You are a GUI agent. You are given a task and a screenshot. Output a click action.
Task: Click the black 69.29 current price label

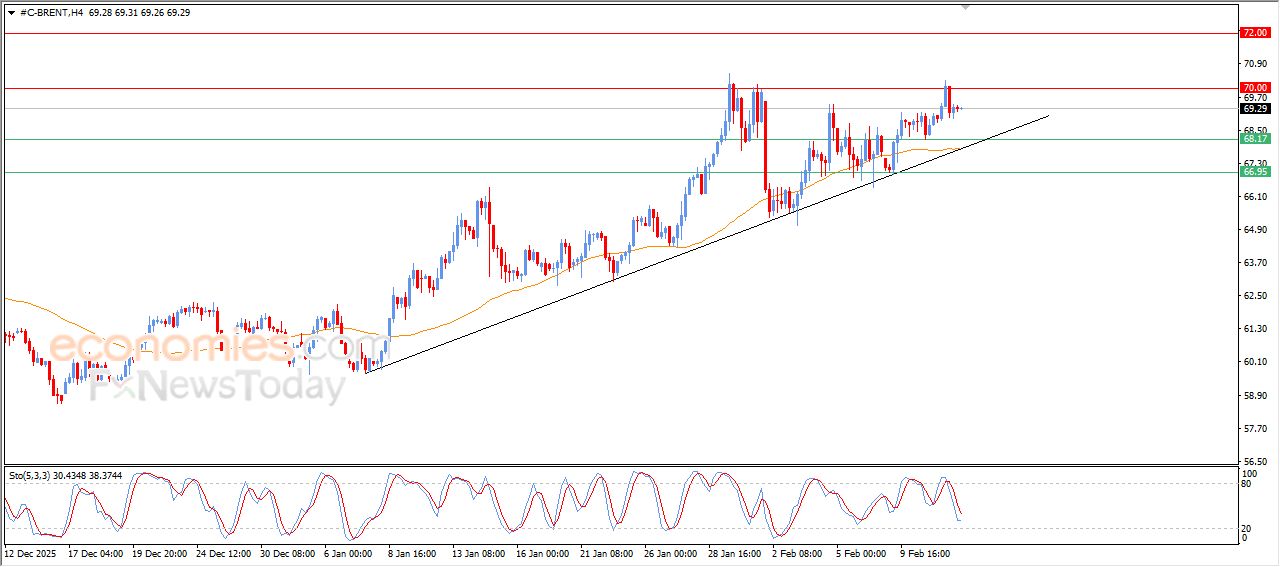(1254, 108)
